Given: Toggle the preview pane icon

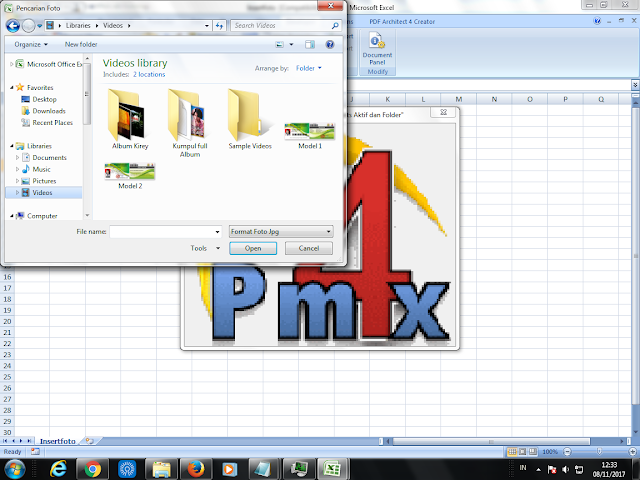Looking at the screenshot, I should point(310,44).
